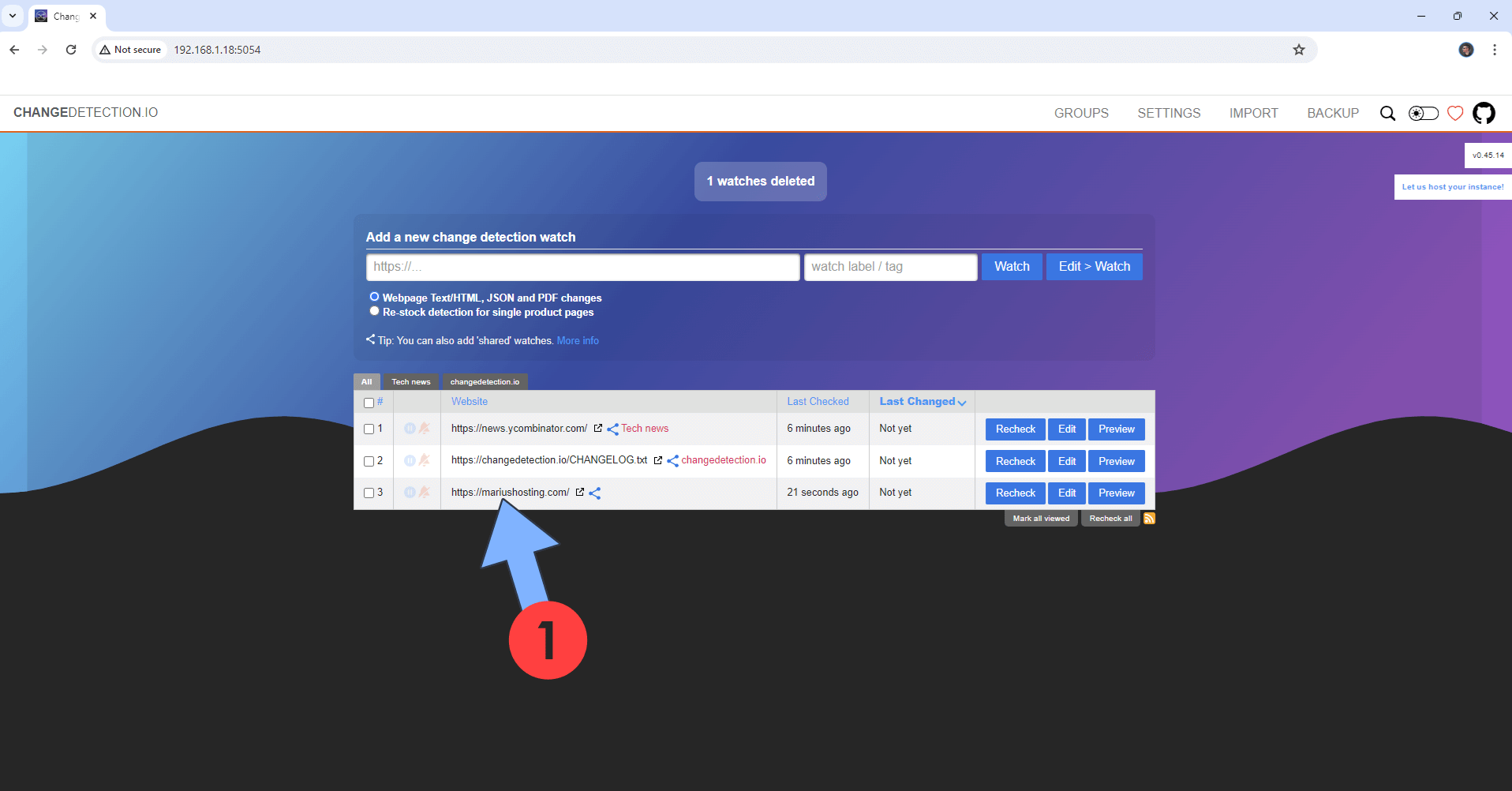1512x791 pixels.
Task: Open the IMPORT page
Action: pos(1253,113)
